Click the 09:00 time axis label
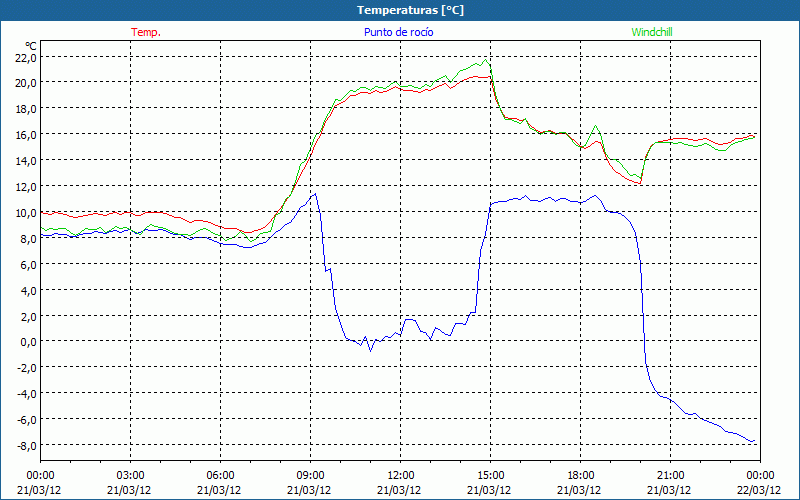This screenshot has width=800, height=500. [310, 476]
